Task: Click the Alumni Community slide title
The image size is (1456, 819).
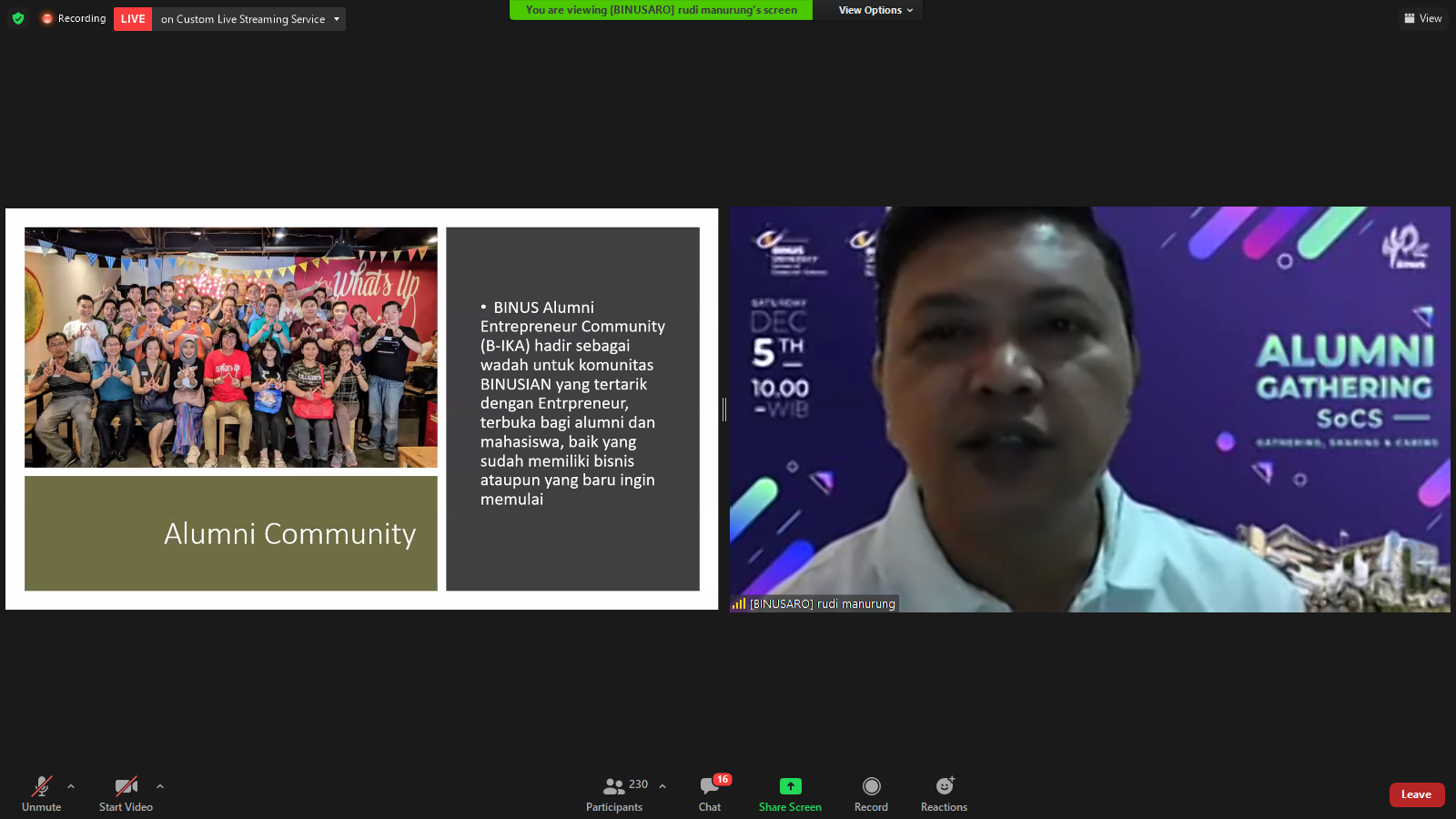Action: (289, 534)
